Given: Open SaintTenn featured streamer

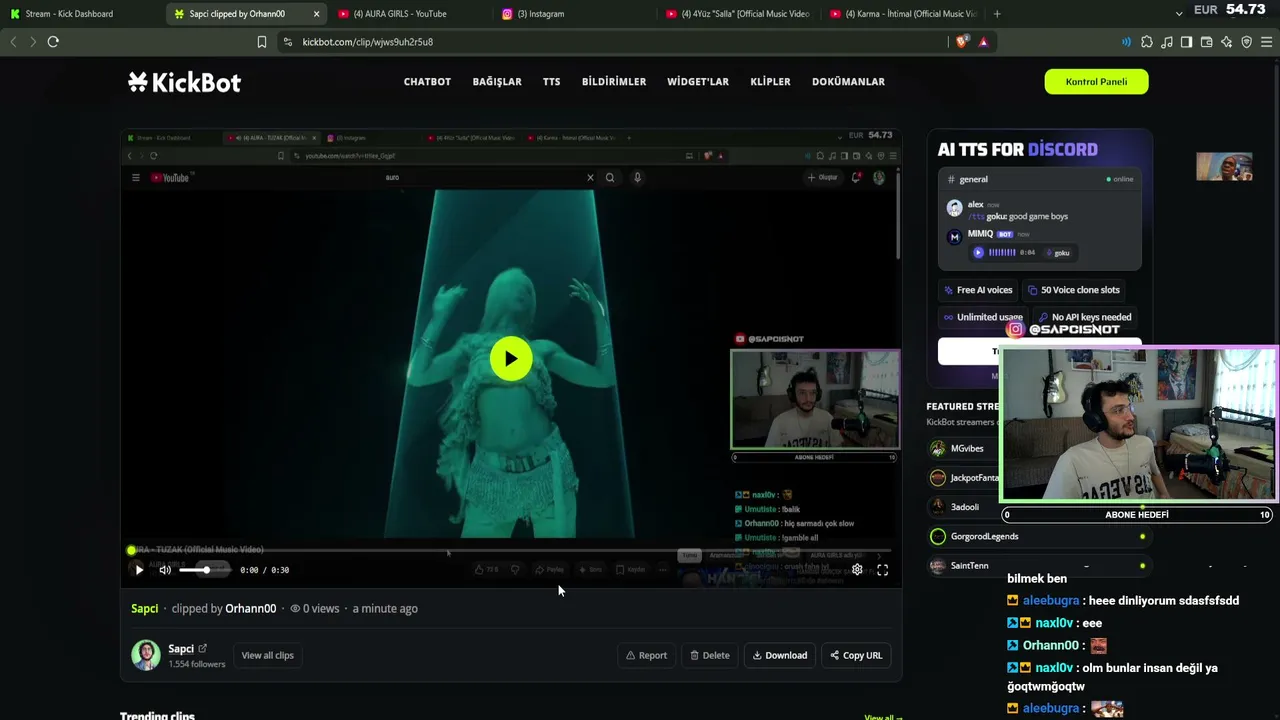Looking at the screenshot, I should (1038, 566).
